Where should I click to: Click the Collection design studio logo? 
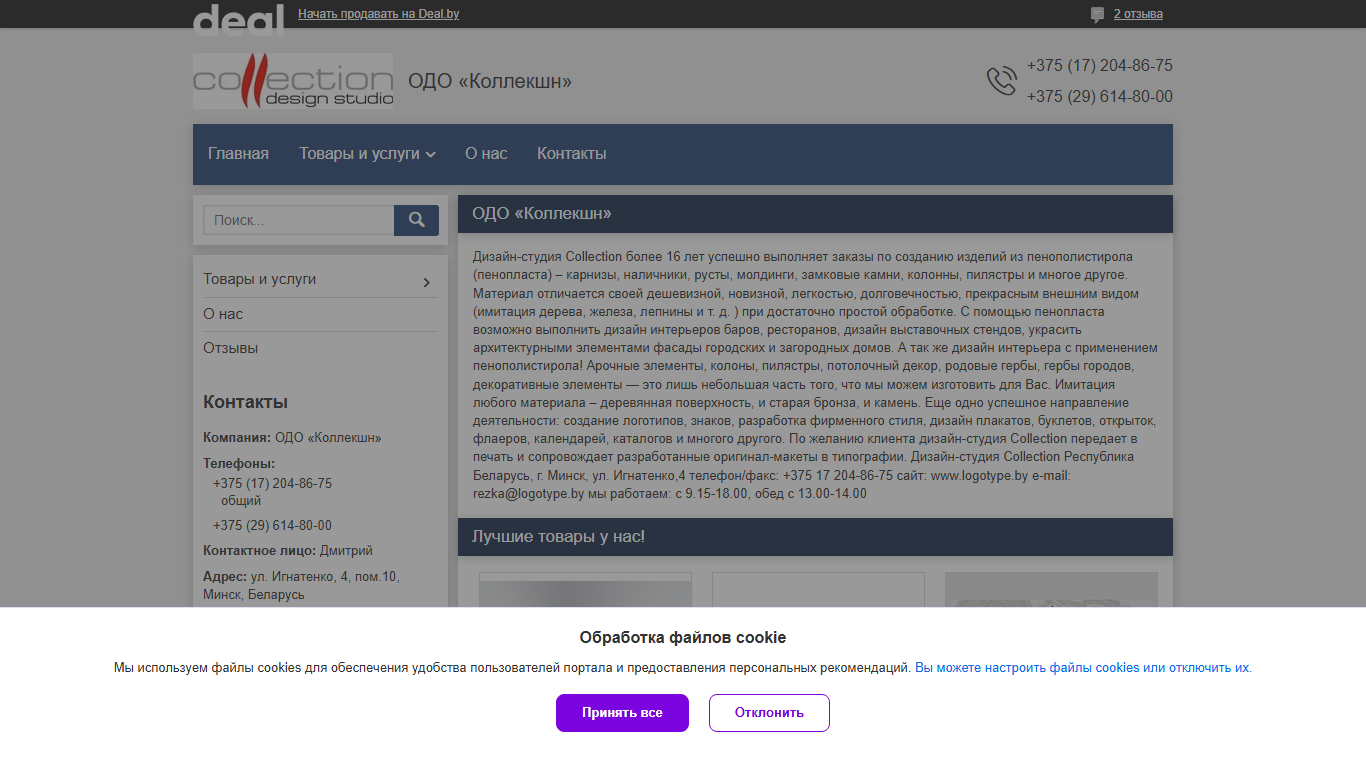click(293, 81)
